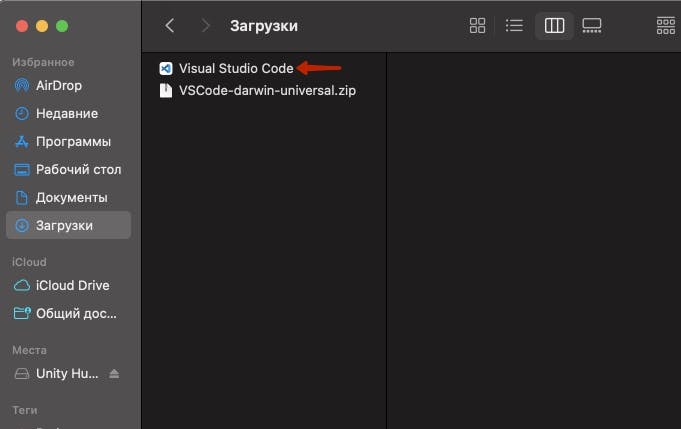The image size is (681, 429).
Task: Switch Finder to icon grid view
Action: pyautogui.click(x=477, y=26)
